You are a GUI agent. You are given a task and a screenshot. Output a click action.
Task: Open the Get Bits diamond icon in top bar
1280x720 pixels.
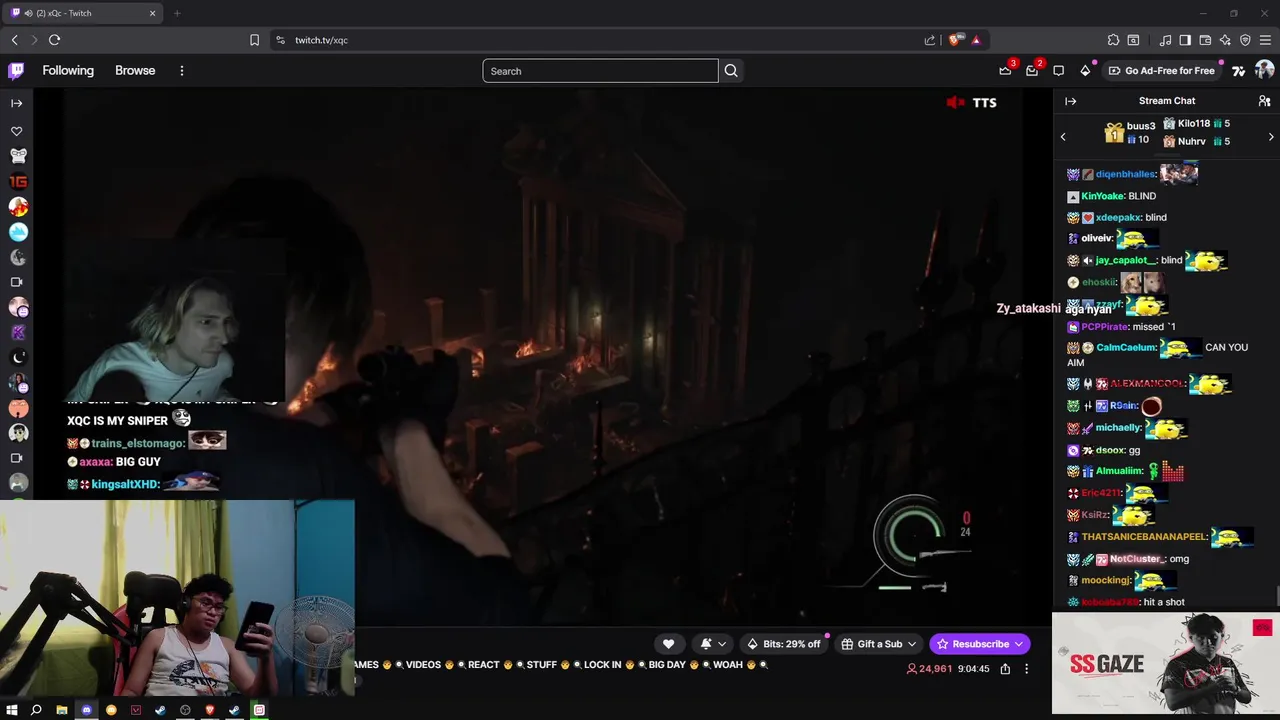coord(1085,71)
